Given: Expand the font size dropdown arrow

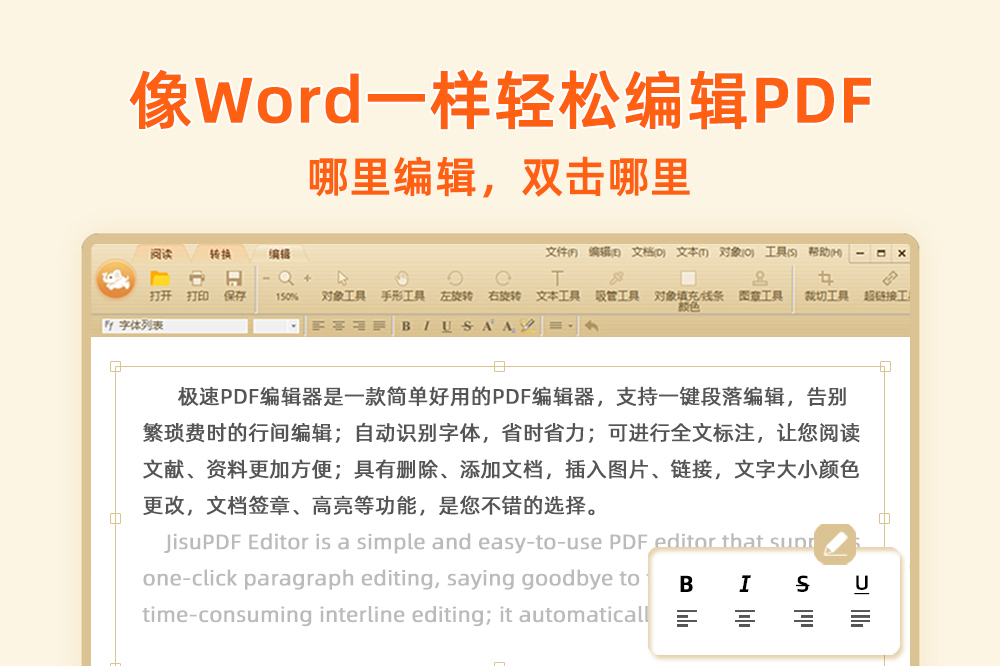Looking at the screenshot, I should click(x=293, y=326).
